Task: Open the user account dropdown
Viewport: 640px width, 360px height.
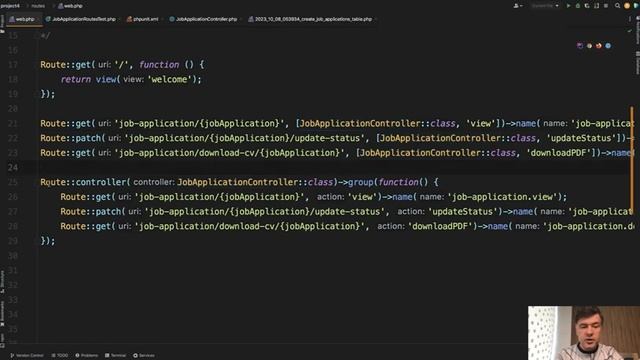Action: [518, 6]
